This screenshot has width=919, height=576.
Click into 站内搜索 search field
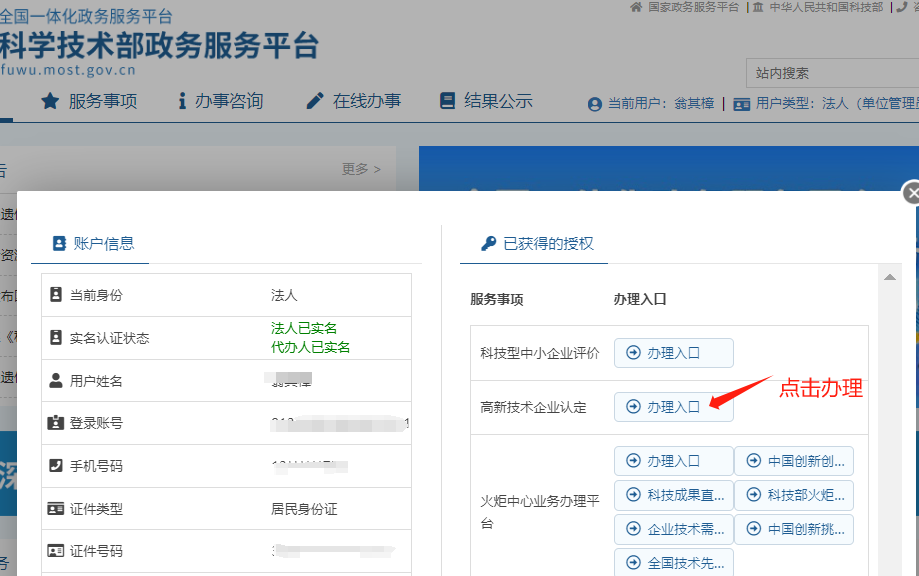830,73
